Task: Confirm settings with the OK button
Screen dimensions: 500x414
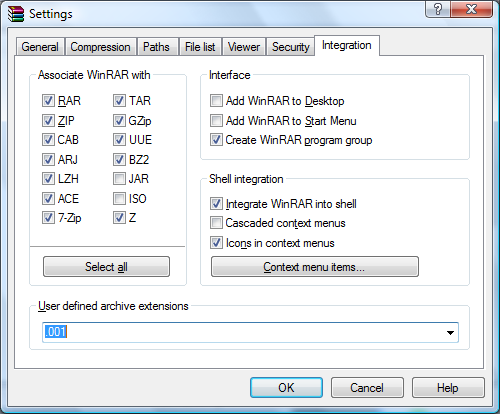Action: click(286, 388)
